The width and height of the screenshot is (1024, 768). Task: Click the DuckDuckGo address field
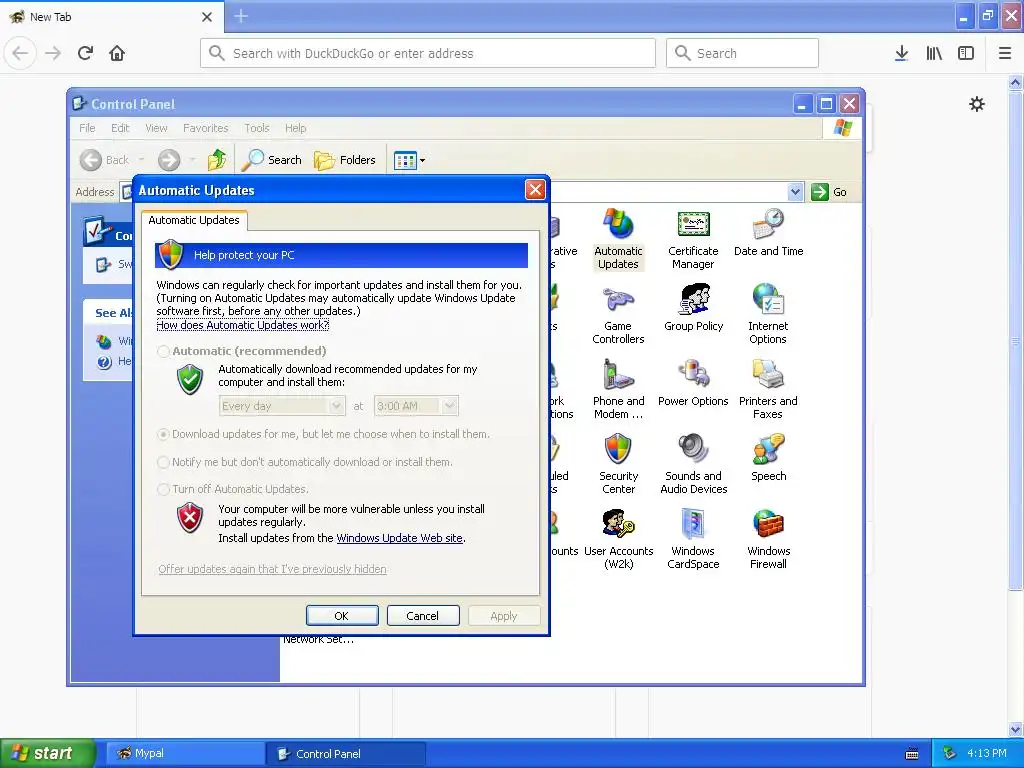[428, 53]
